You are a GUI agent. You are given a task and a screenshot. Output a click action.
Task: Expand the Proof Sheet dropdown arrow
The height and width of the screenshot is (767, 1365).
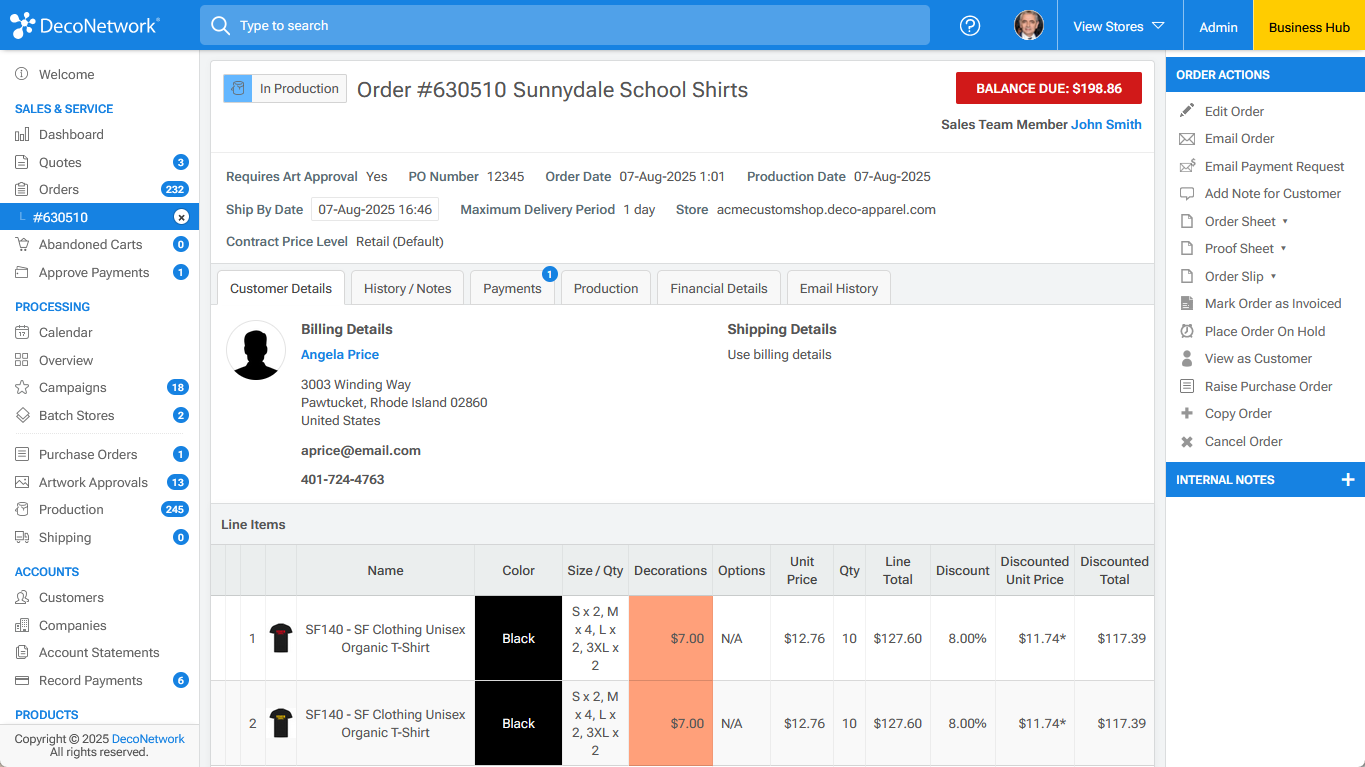[1284, 249]
